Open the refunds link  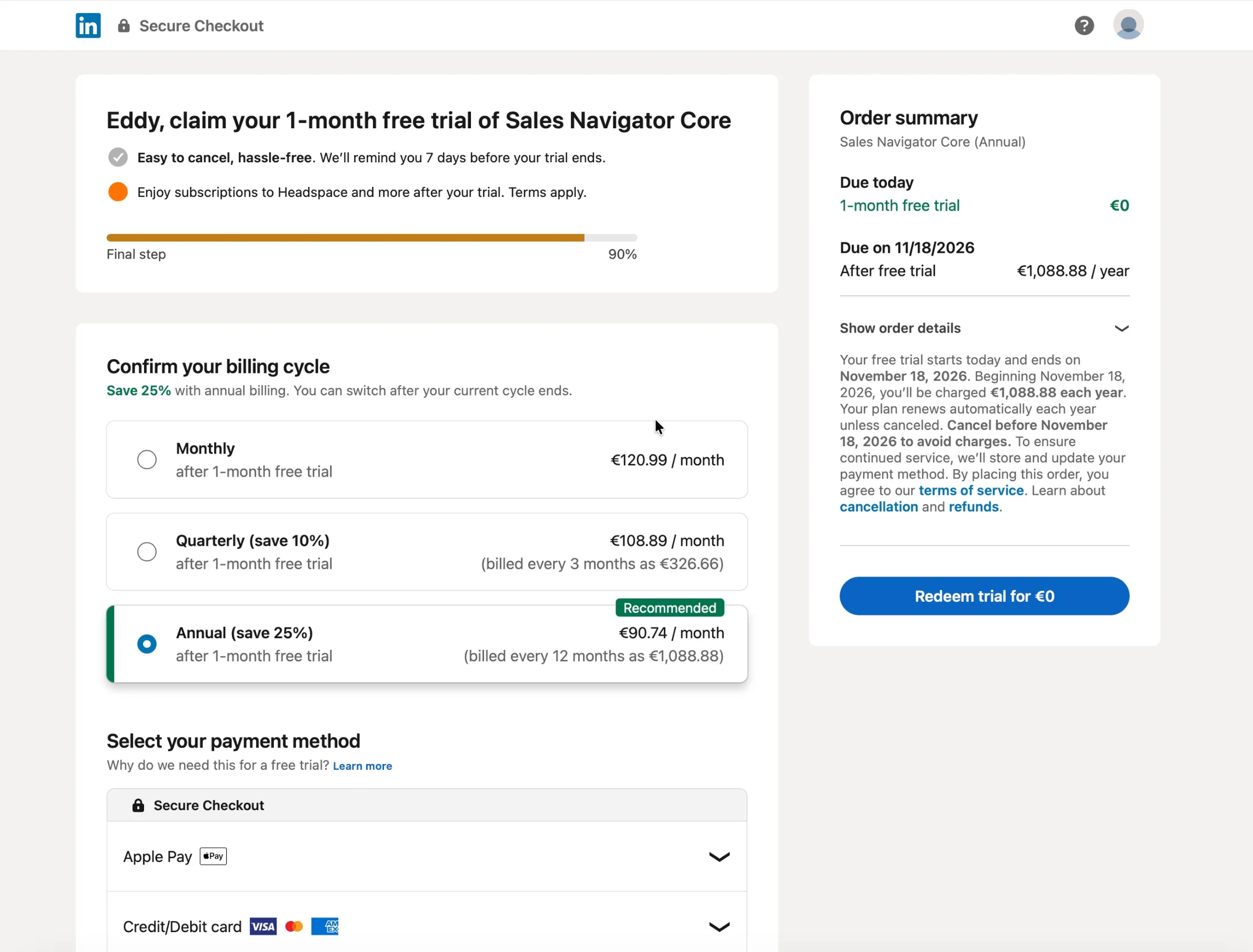click(x=973, y=507)
